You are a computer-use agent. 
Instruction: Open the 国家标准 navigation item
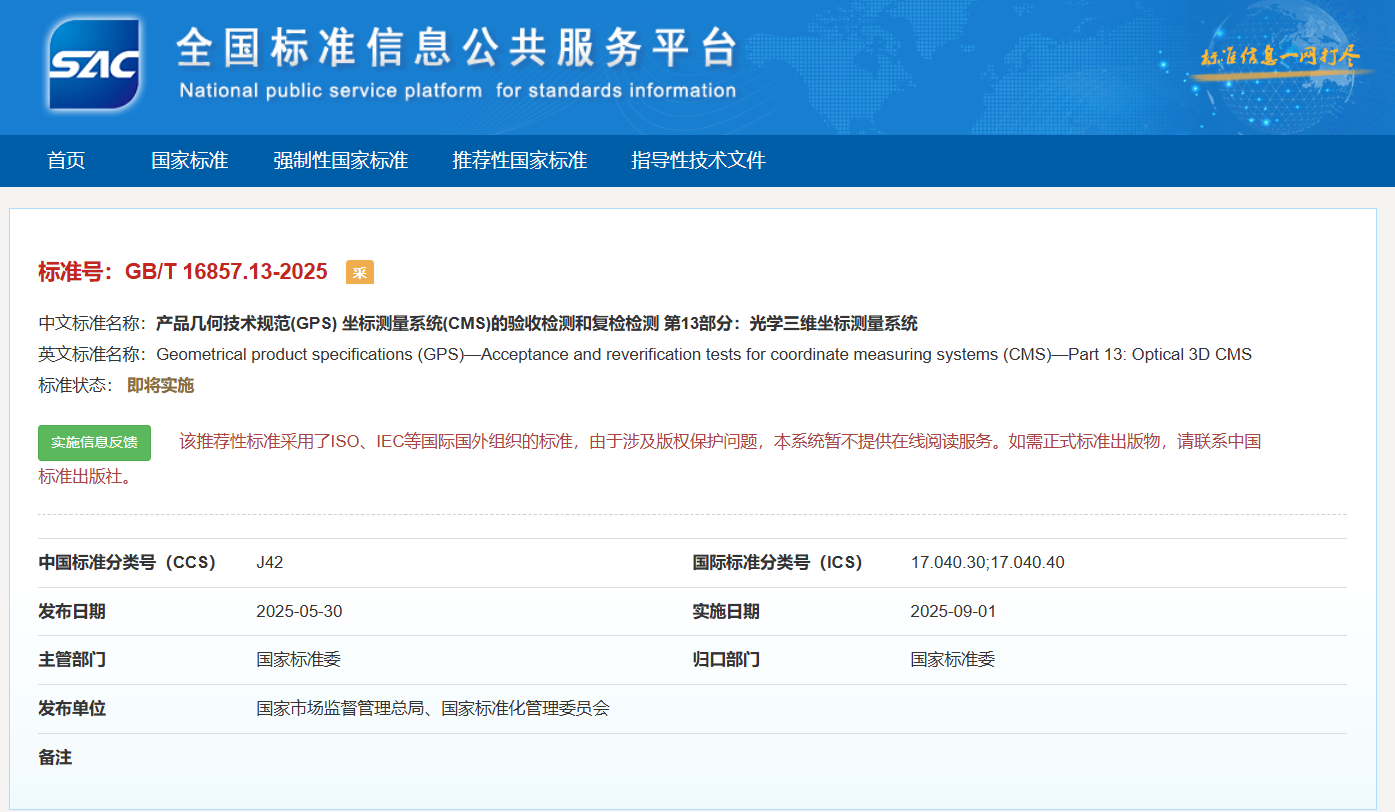coord(189,160)
